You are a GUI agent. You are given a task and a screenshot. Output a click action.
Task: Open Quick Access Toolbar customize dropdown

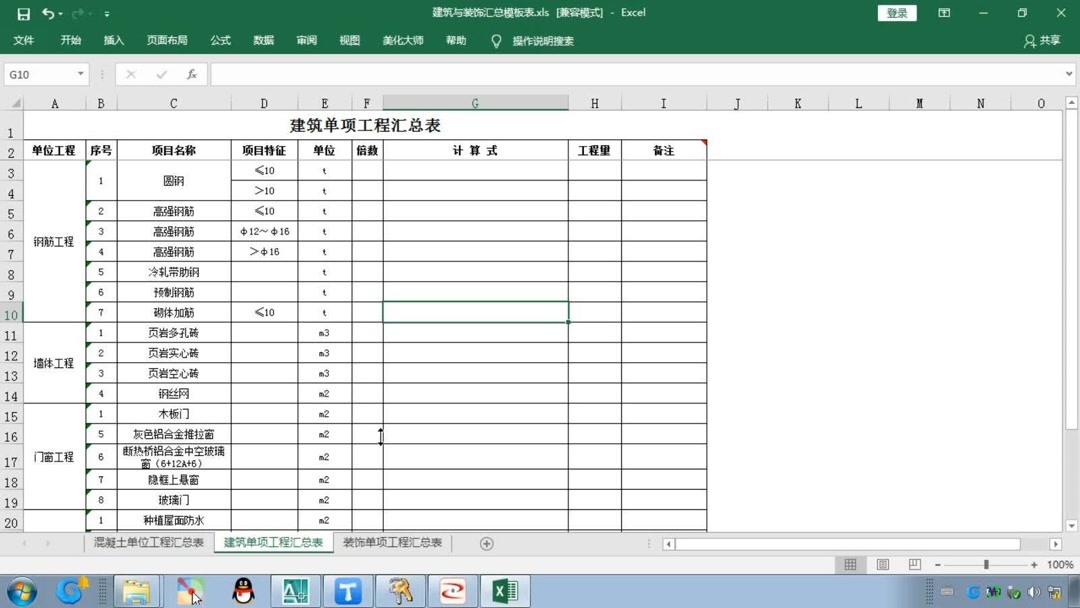click(x=106, y=14)
